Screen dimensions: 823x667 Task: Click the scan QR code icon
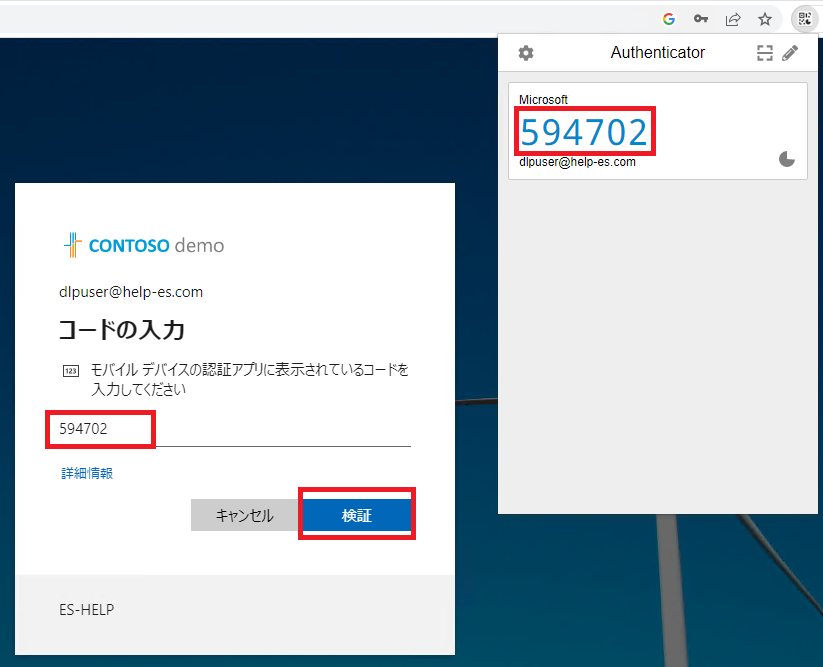765,53
